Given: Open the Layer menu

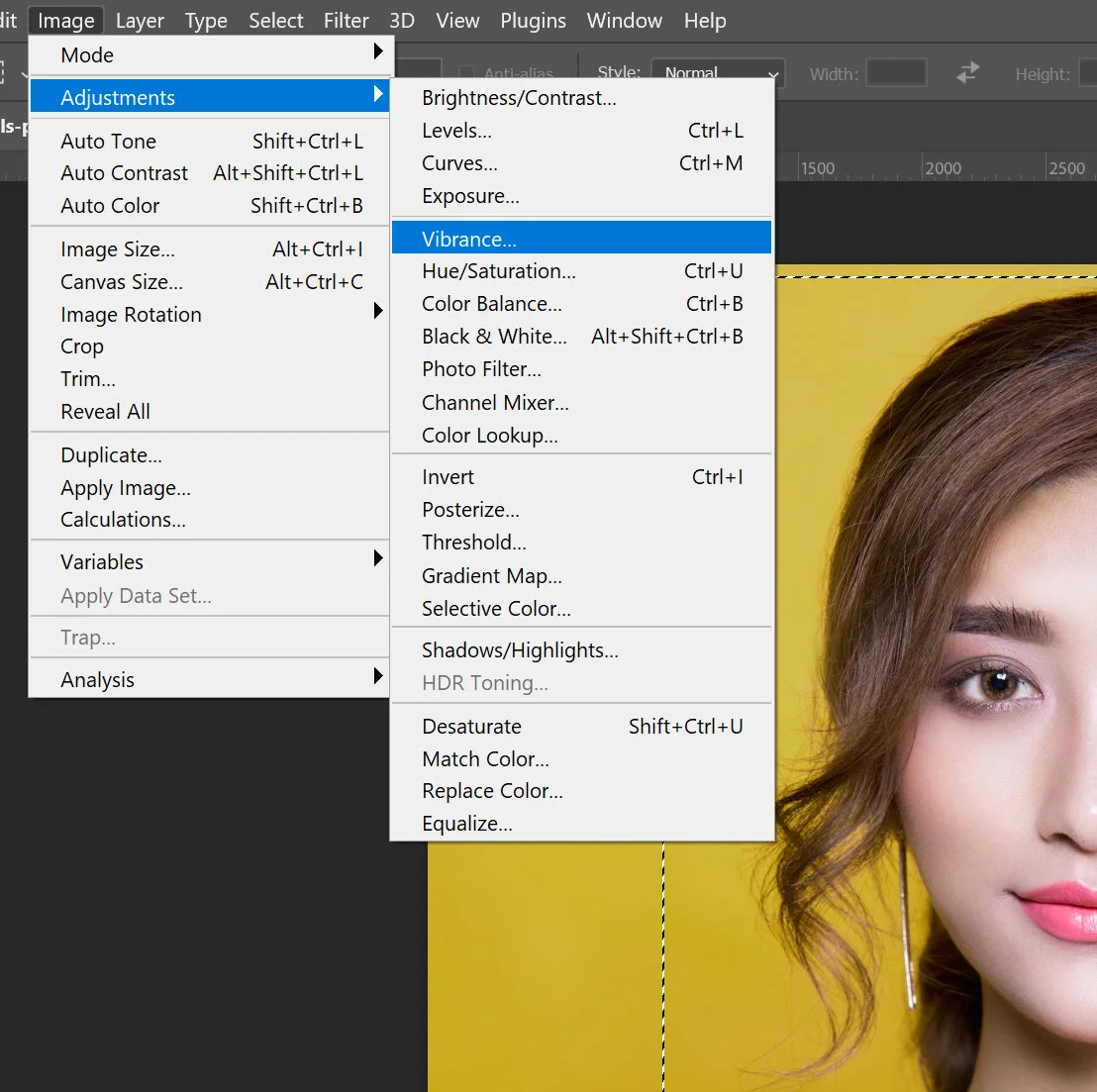Looking at the screenshot, I should click(140, 20).
